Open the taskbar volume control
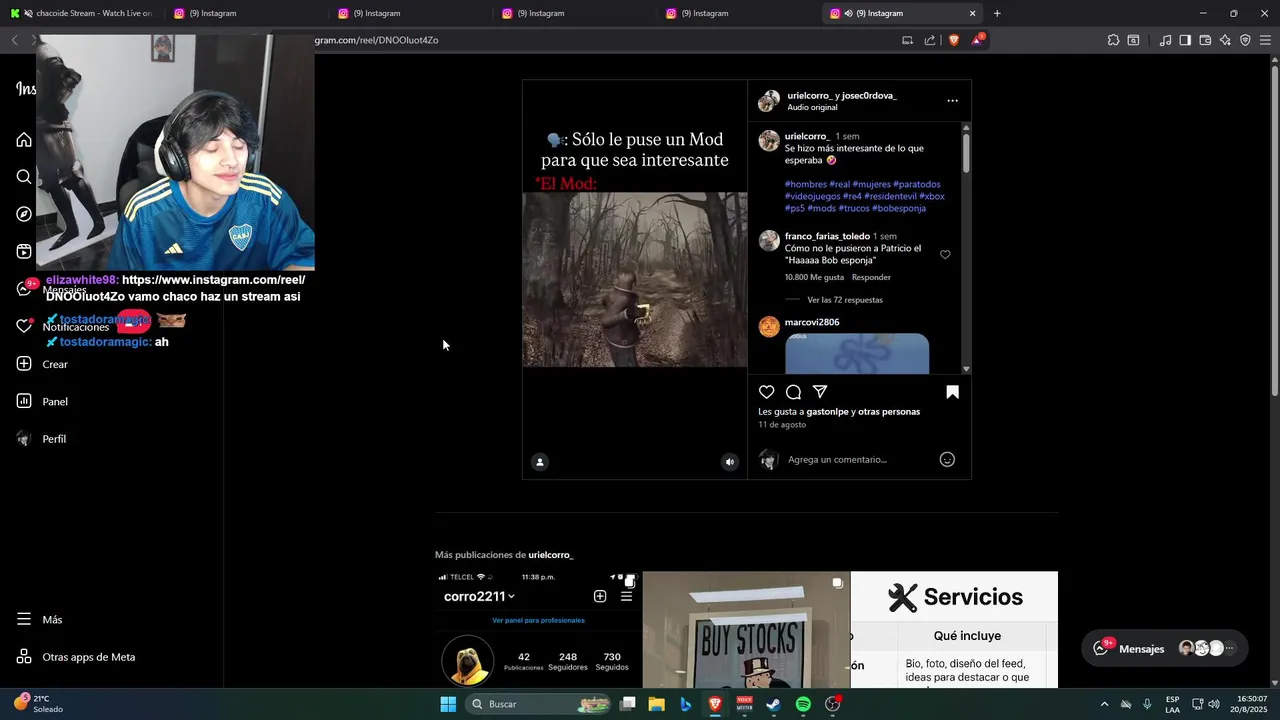The width and height of the screenshot is (1280, 720). pos(1214,704)
